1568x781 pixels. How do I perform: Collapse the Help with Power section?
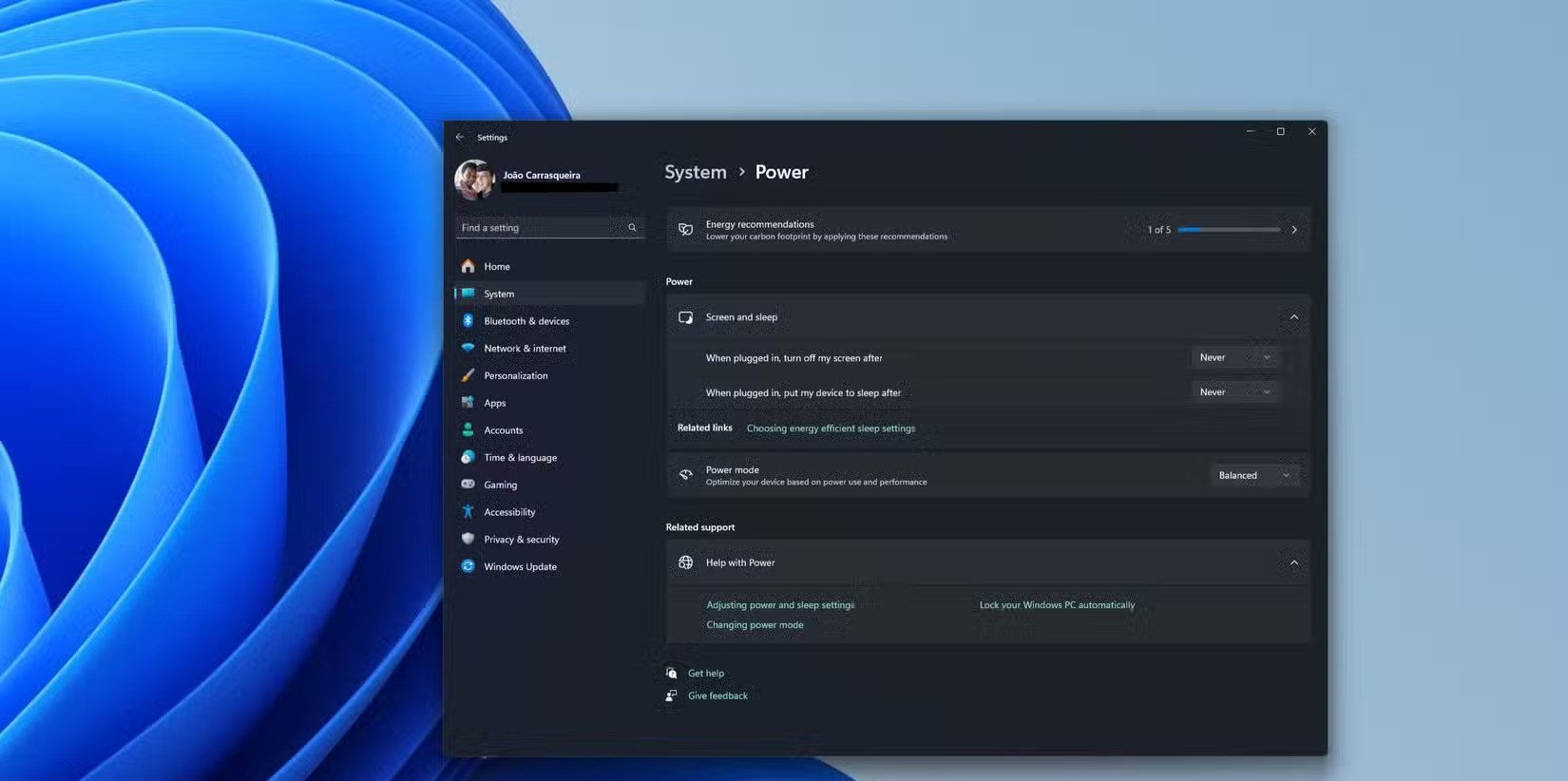point(1293,562)
